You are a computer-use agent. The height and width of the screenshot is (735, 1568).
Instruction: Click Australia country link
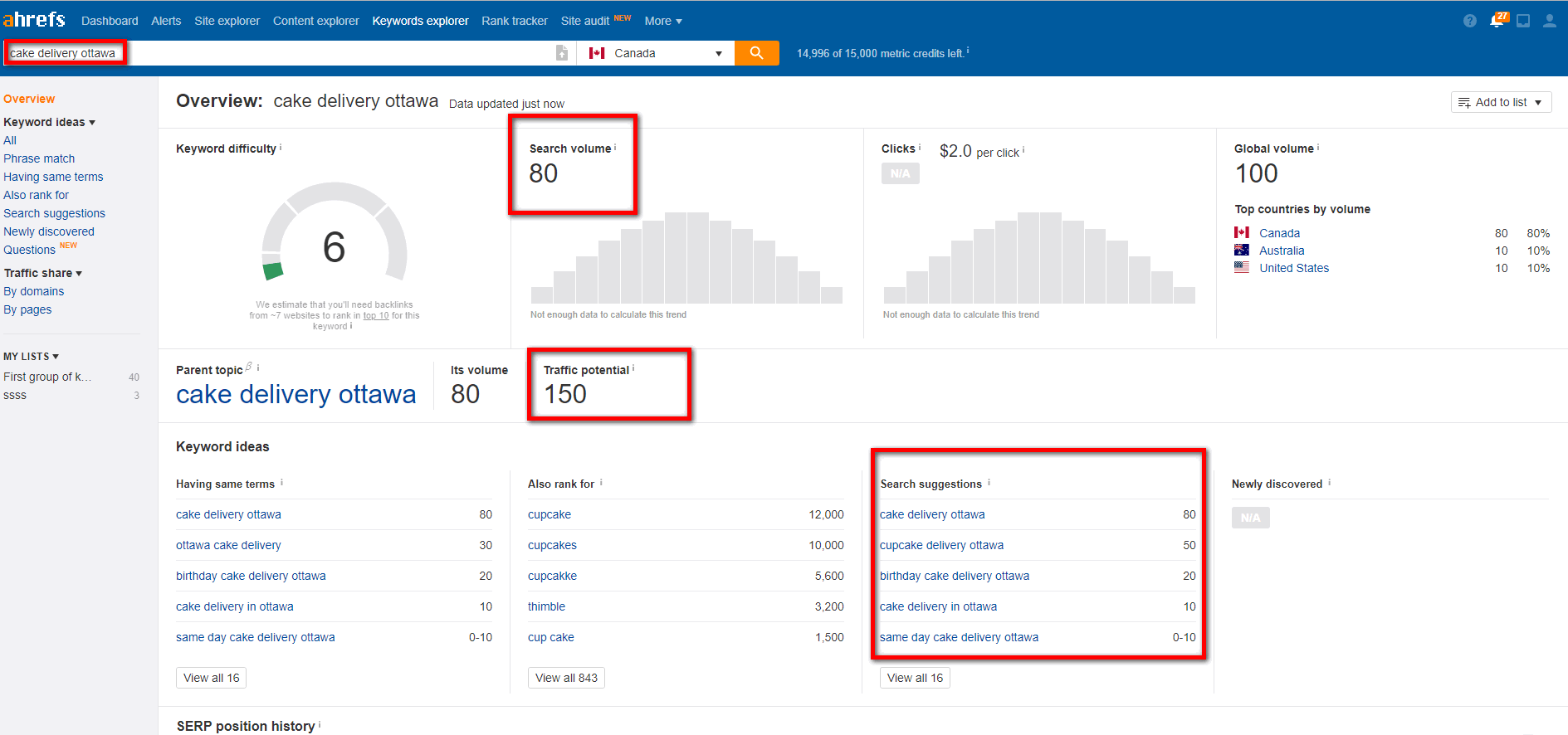[x=1282, y=251]
